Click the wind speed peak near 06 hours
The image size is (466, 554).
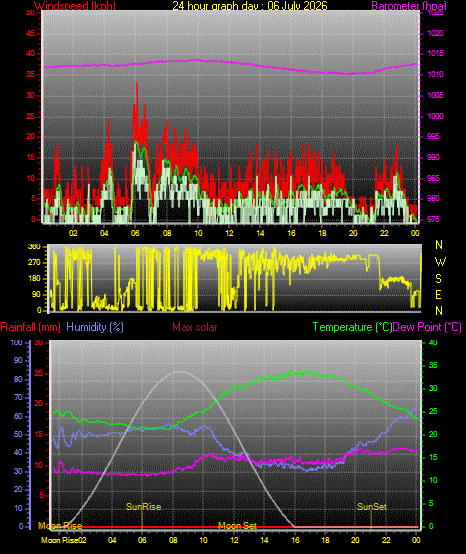point(137,83)
